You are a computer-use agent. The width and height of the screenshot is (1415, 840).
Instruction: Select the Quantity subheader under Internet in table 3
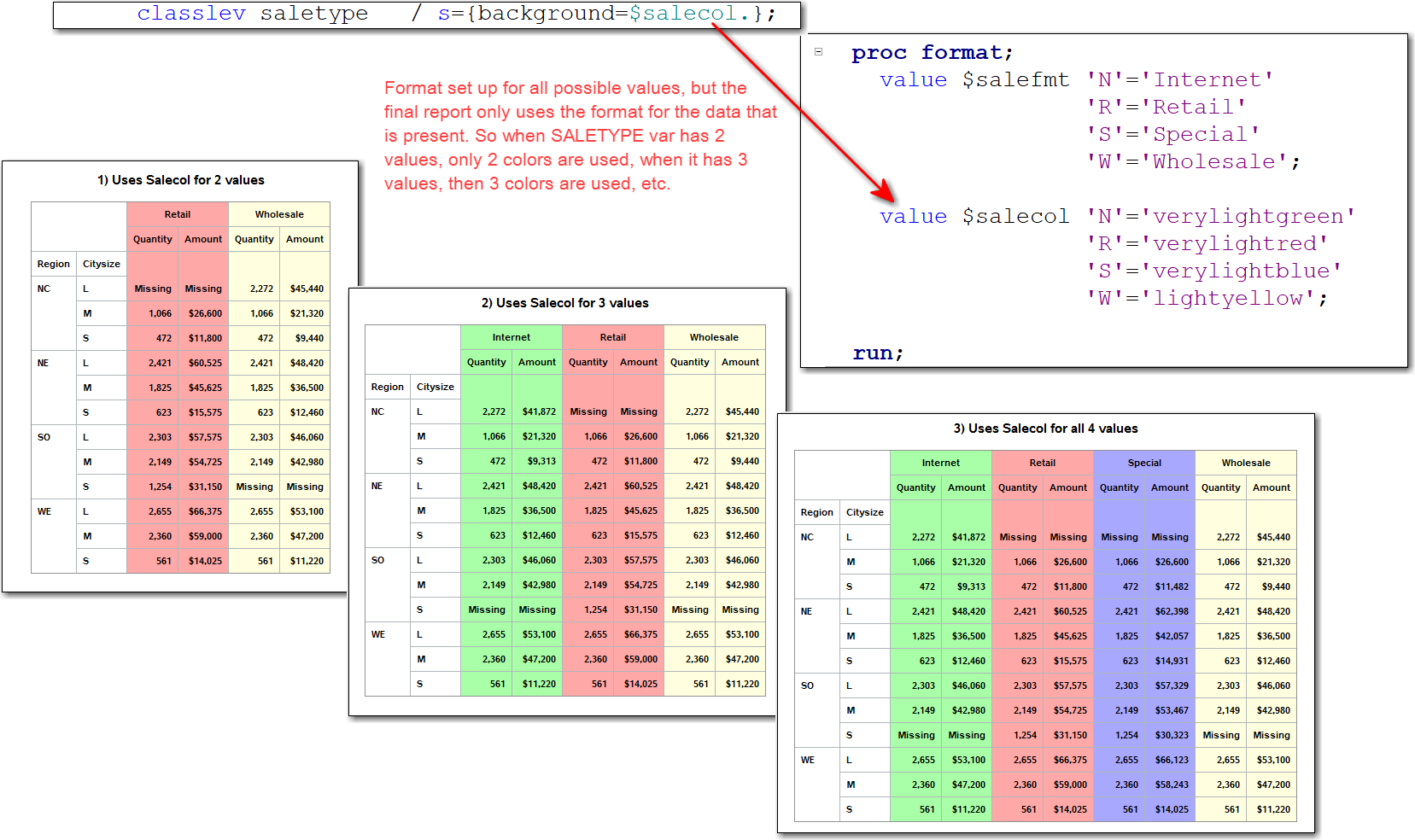(x=915, y=487)
